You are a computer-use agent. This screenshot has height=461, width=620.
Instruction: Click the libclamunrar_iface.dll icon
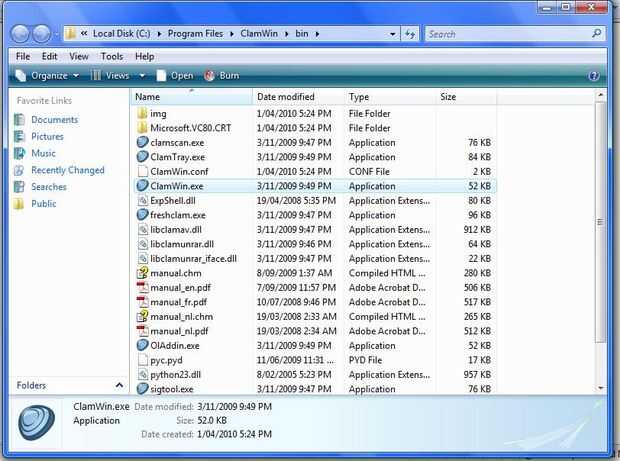[142, 259]
